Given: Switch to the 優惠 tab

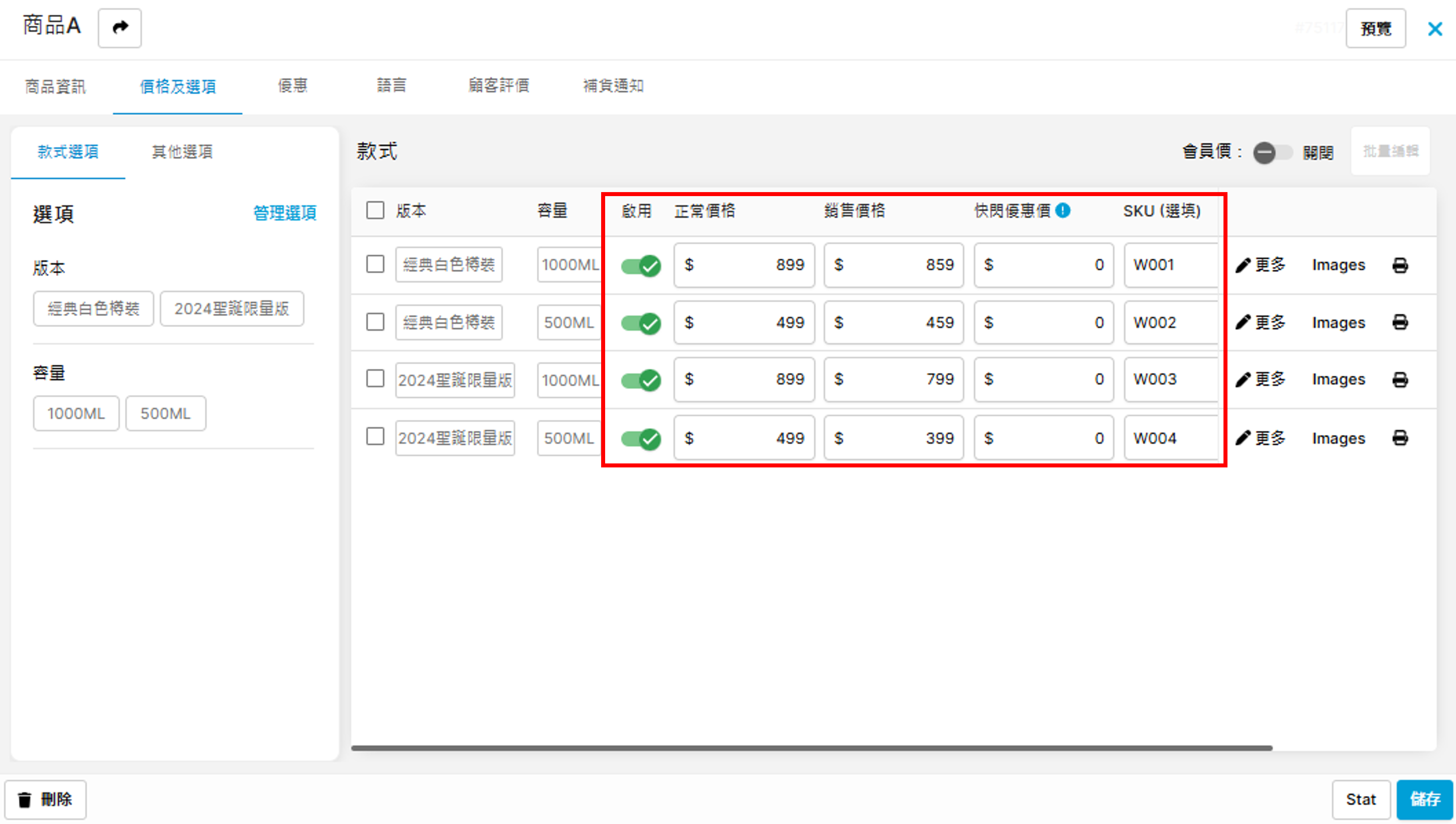Looking at the screenshot, I should click(292, 86).
